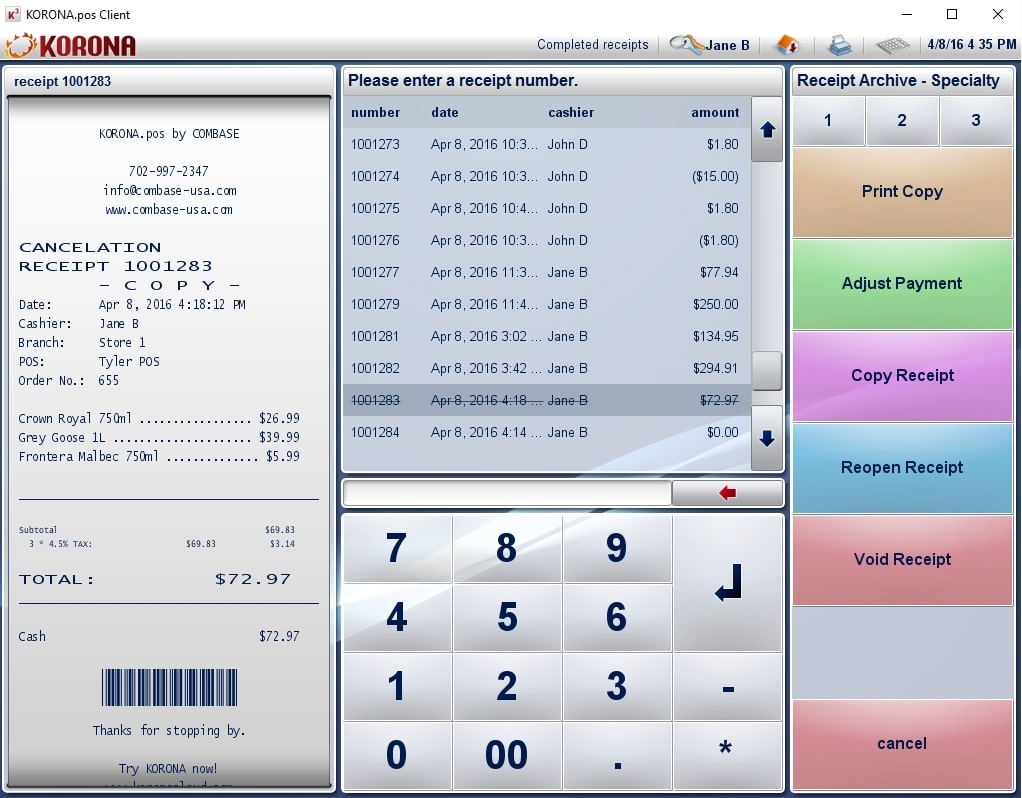Screen dimensions: 1022x798
Task: Switch to page 2 tab of Receipt Archive
Action: tap(902, 121)
